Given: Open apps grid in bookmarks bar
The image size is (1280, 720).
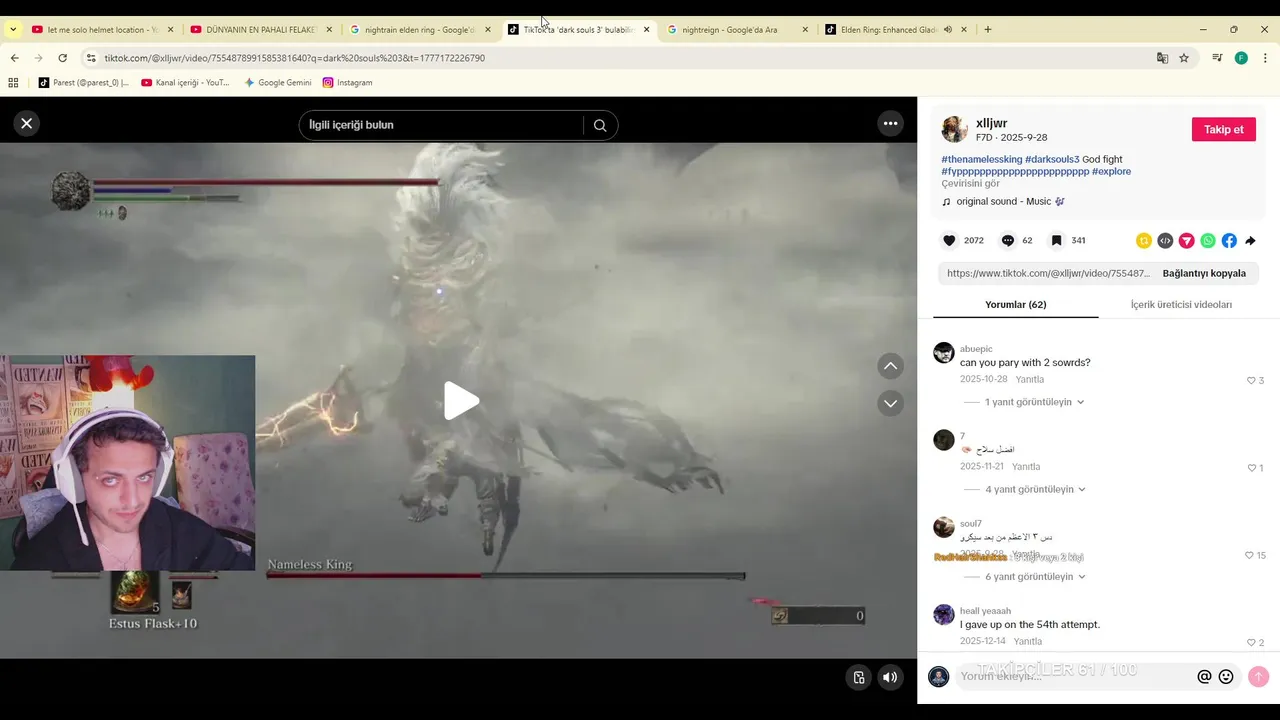Looking at the screenshot, I should point(14,82).
